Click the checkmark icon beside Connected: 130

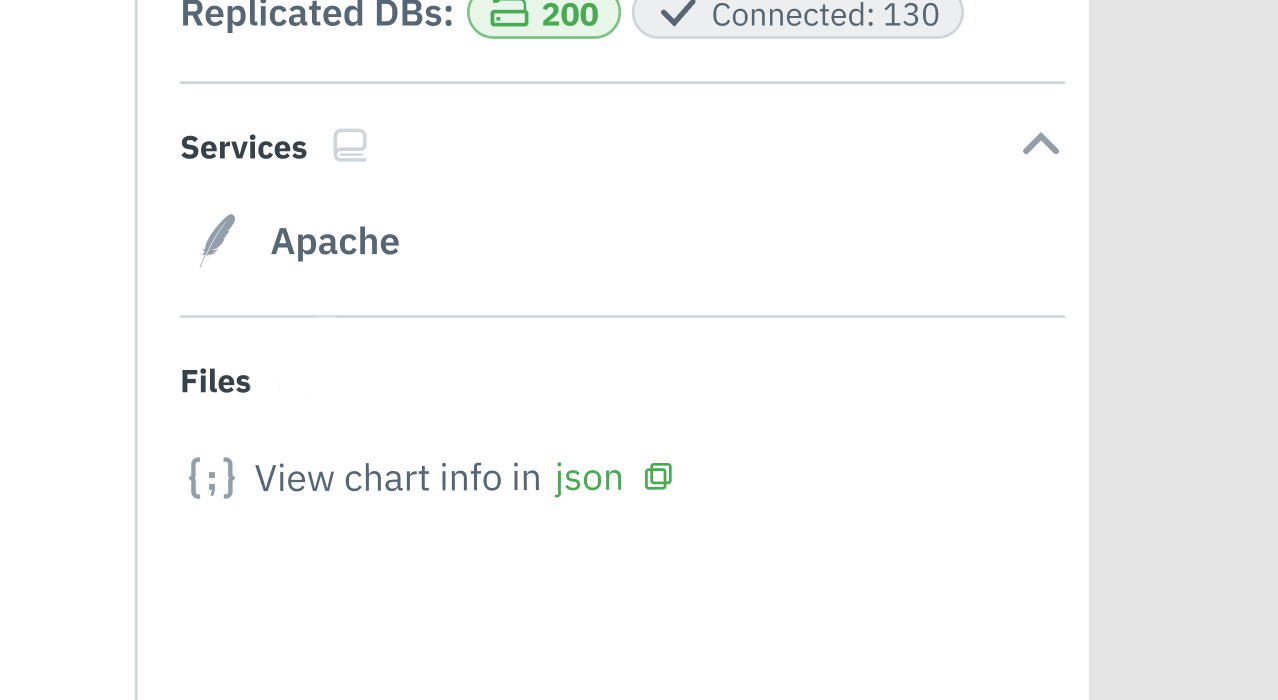(x=678, y=14)
